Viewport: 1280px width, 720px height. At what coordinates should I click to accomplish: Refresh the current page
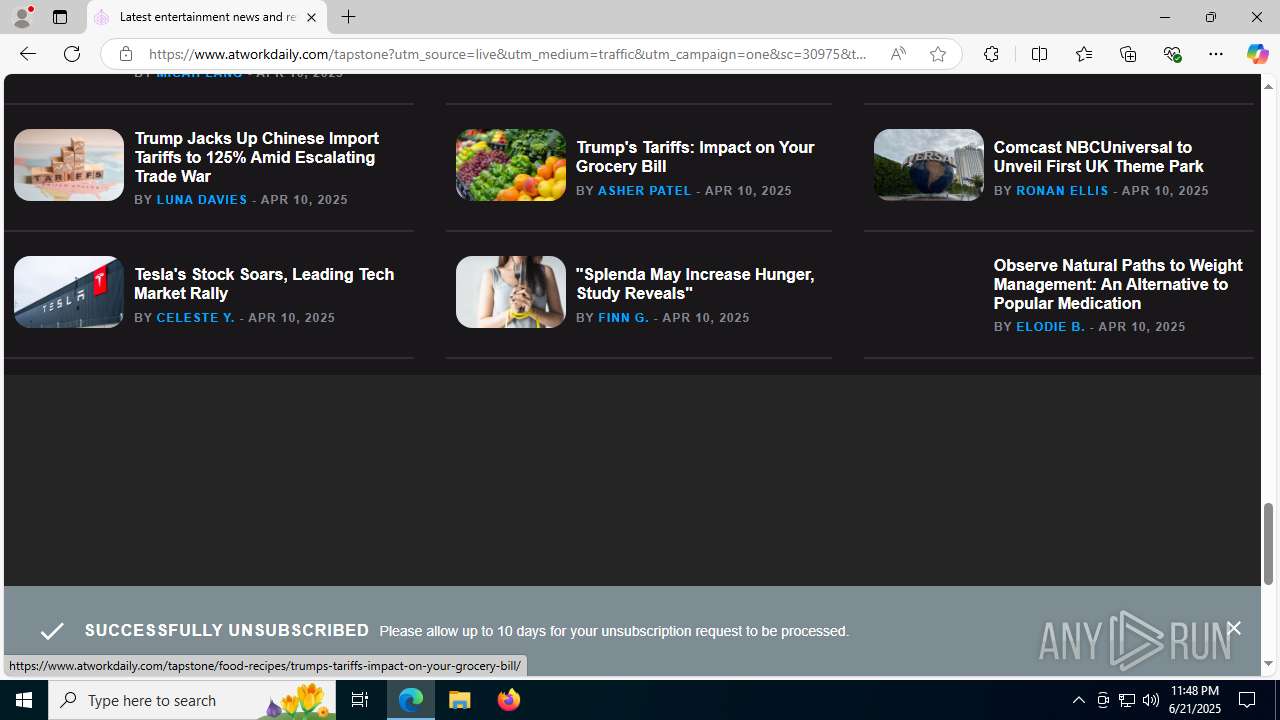pos(71,54)
